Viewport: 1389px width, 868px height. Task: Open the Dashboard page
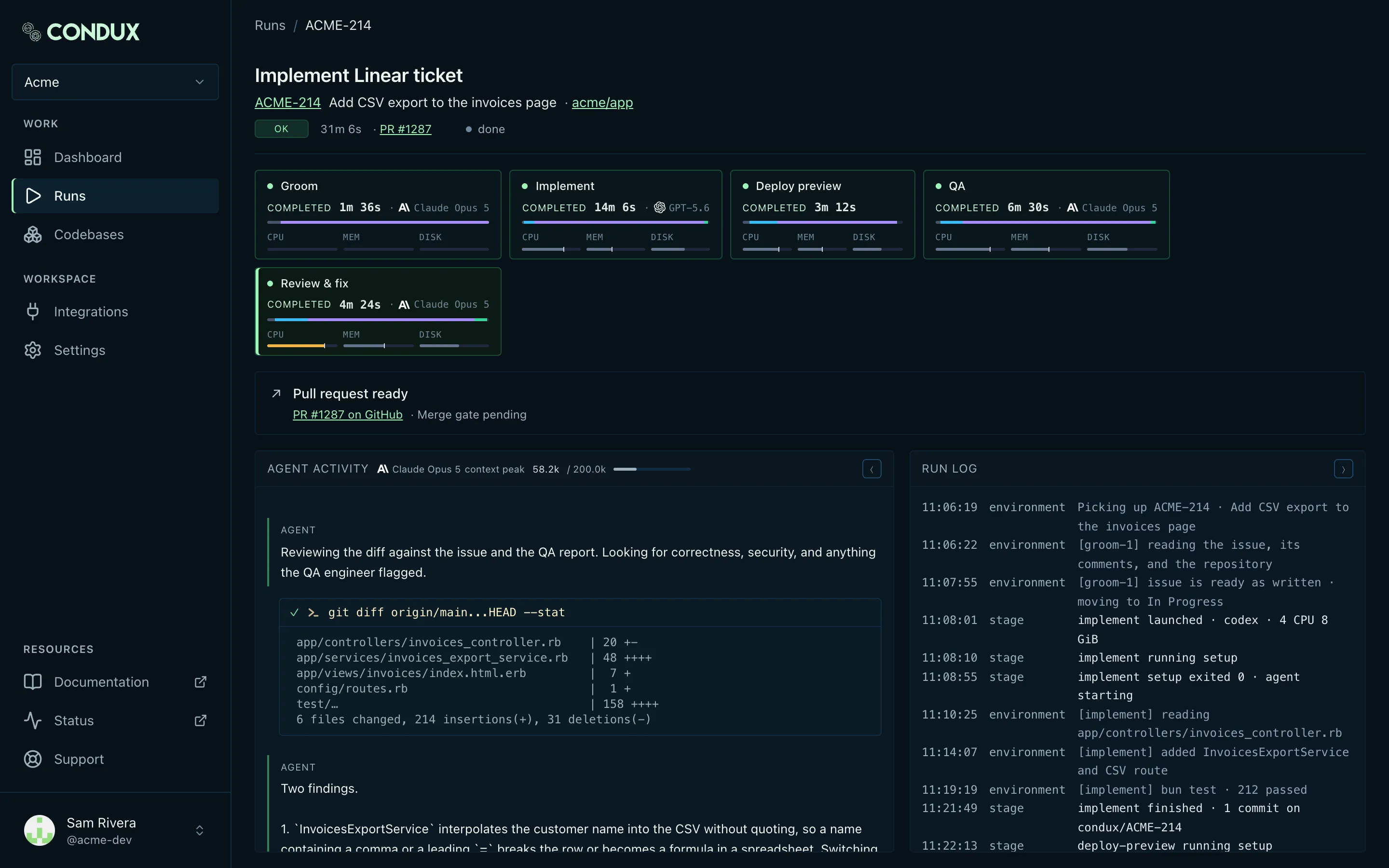tap(115, 157)
